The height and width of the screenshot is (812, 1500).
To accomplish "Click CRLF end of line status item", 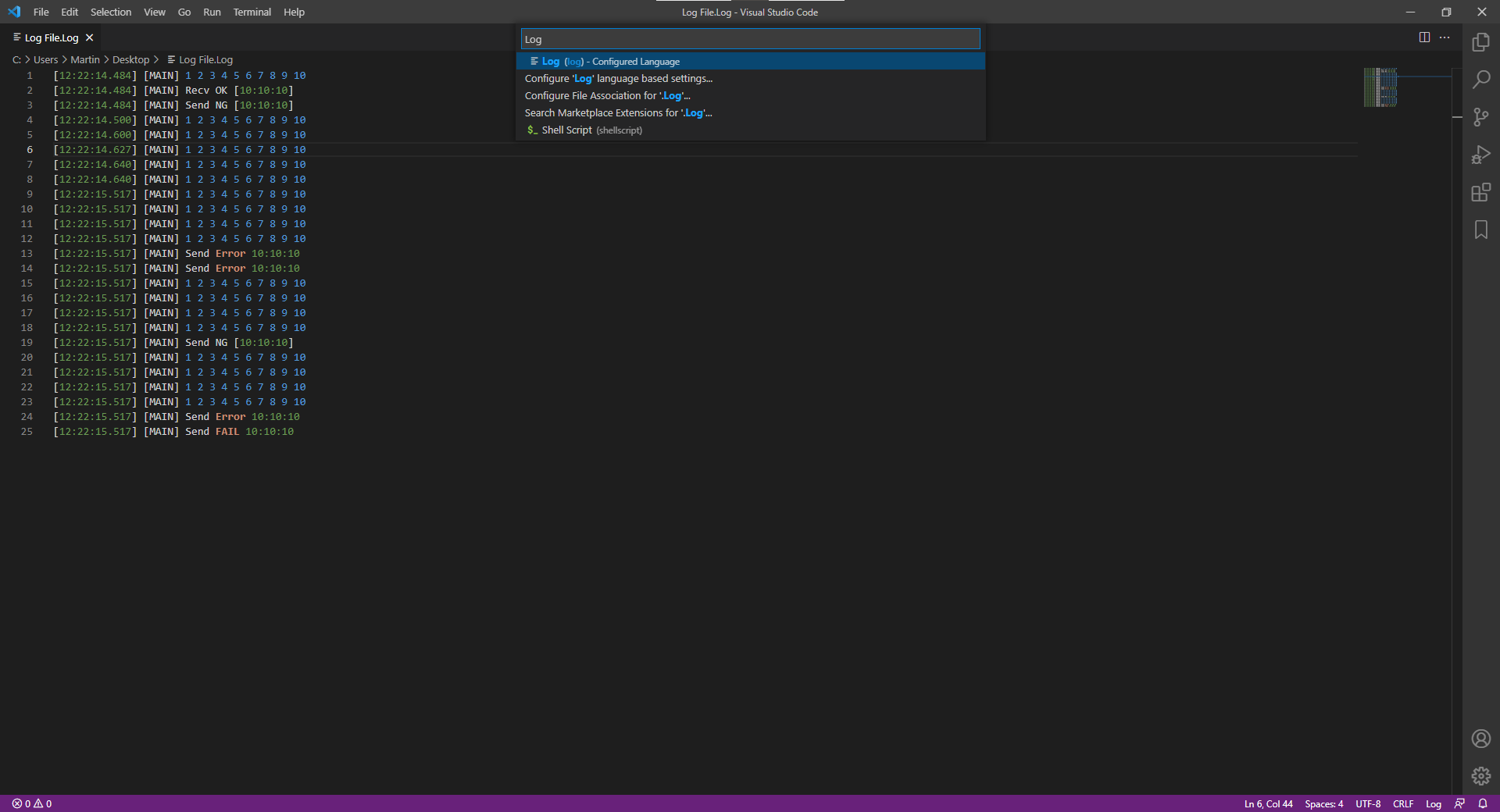I will click(x=1403, y=803).
